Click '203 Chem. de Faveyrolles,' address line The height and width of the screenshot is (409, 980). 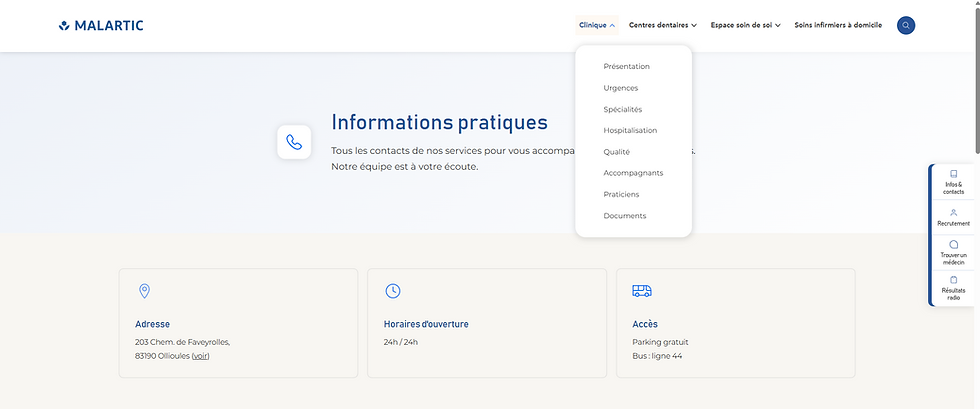coord(182,342)
